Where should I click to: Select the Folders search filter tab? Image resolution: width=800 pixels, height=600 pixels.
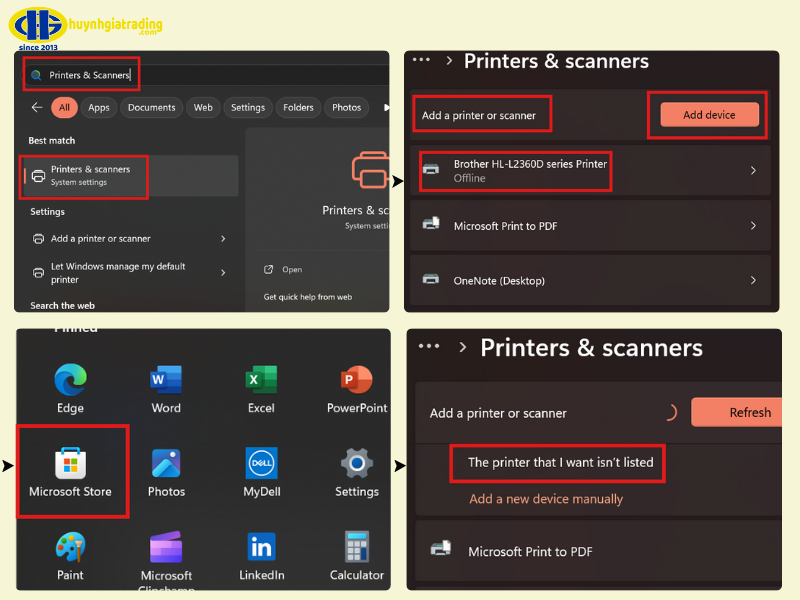click(298, 108)
